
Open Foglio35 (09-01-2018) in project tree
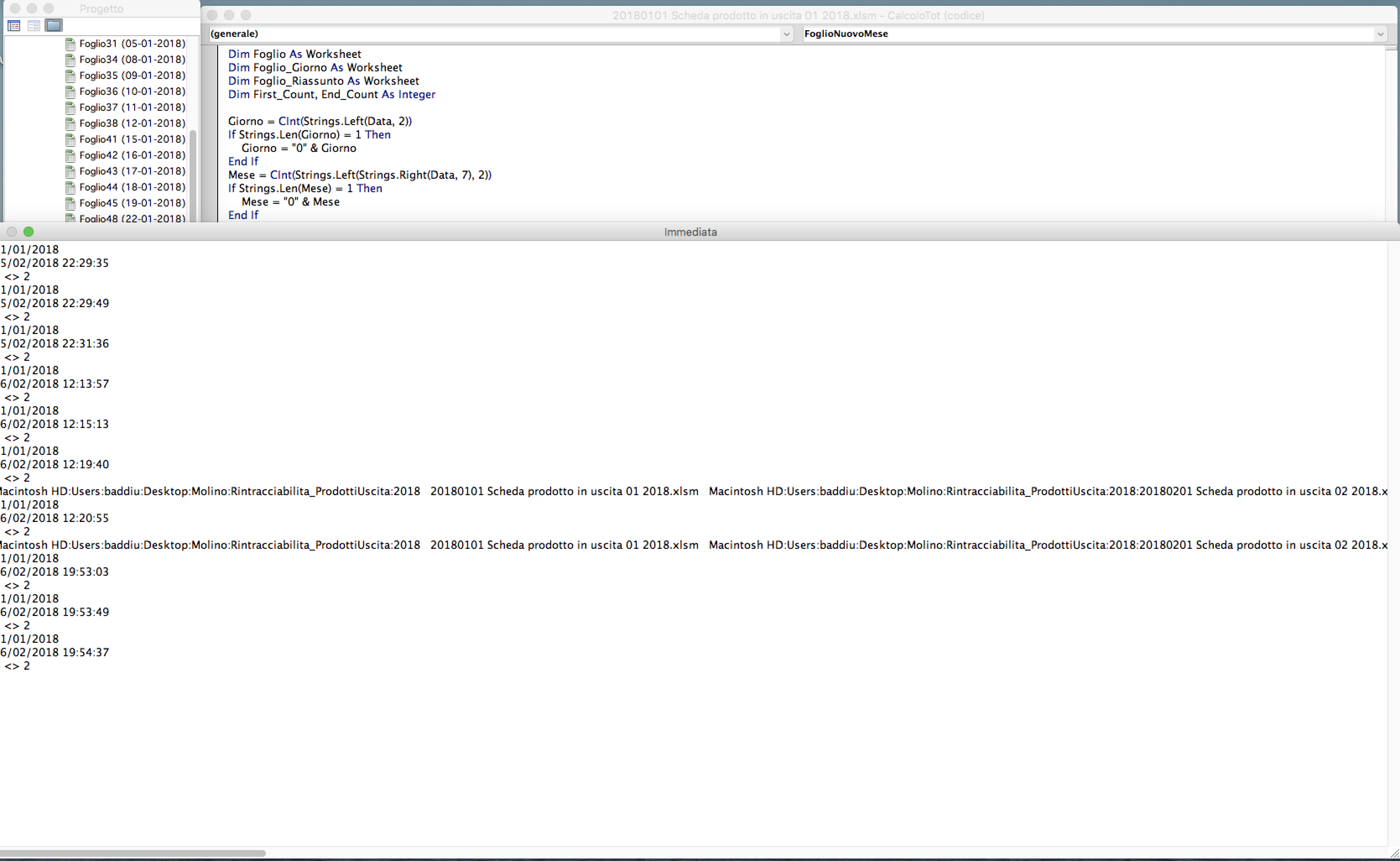[x=132, y=76]
